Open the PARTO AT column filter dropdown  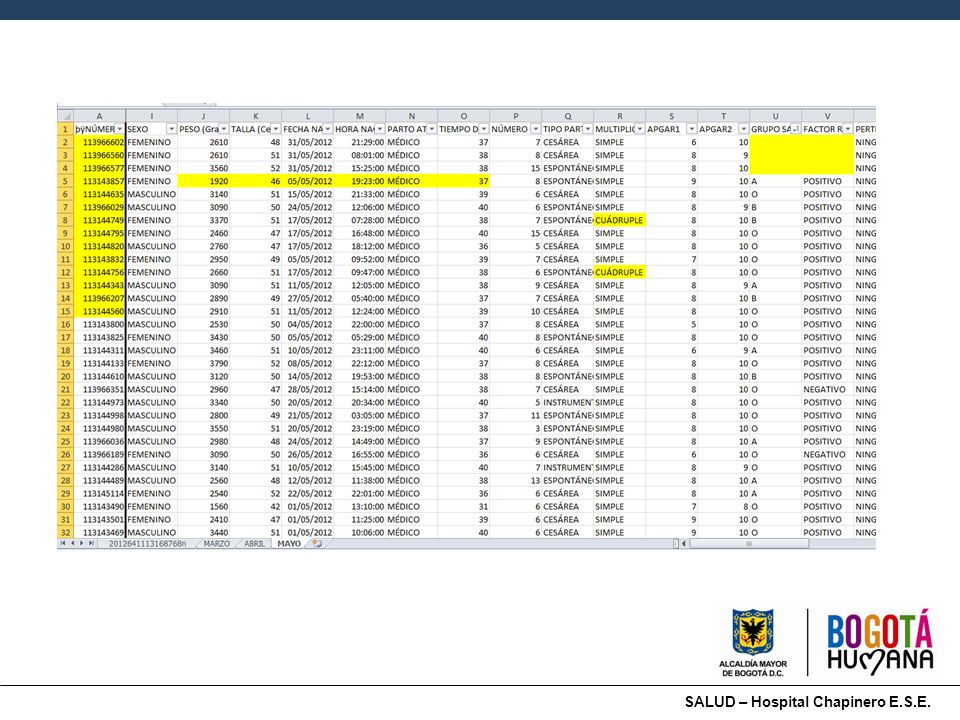[x=432, y=129]
